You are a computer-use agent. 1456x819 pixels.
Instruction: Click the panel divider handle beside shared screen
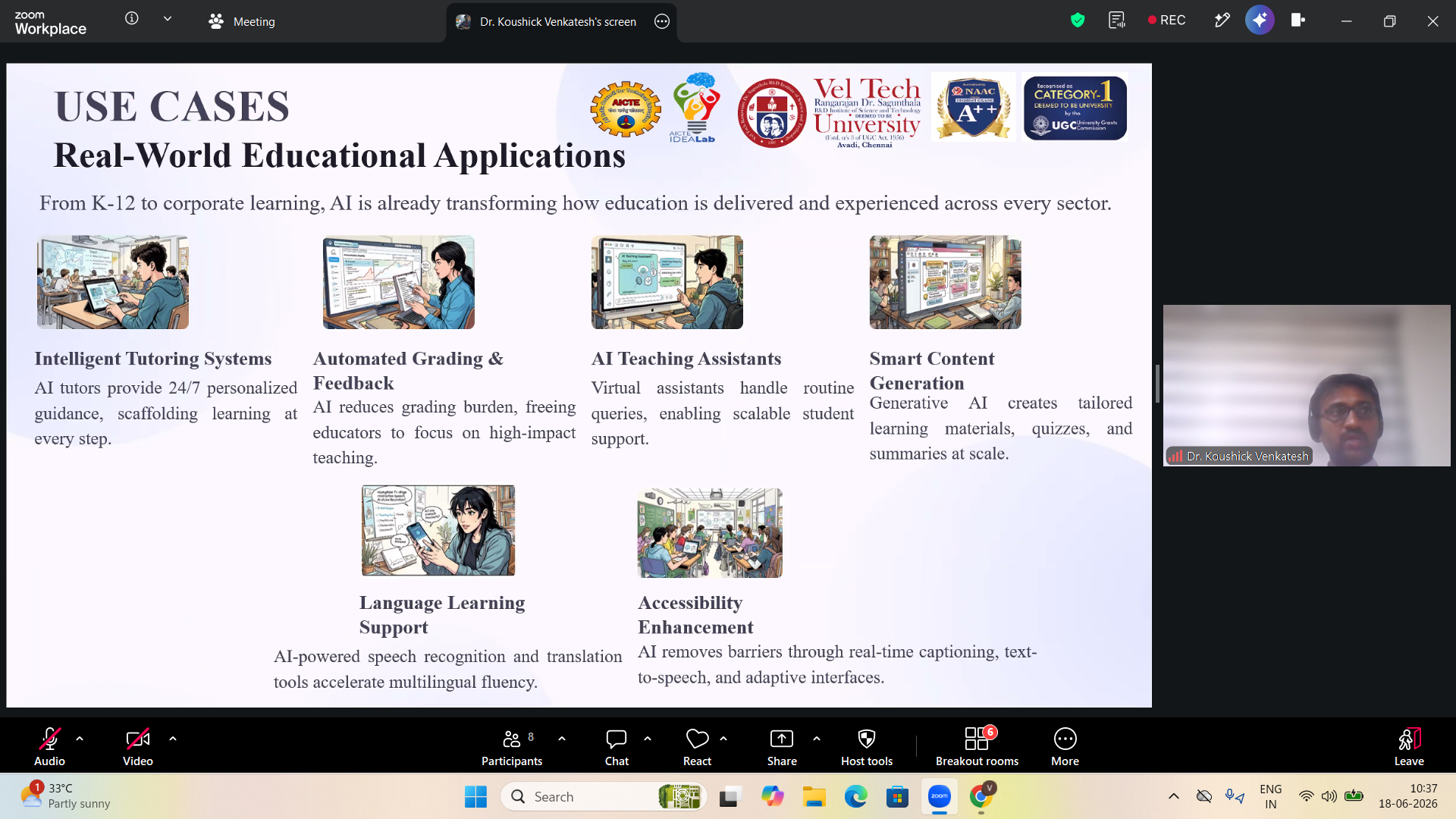(x=1157, y=384)
